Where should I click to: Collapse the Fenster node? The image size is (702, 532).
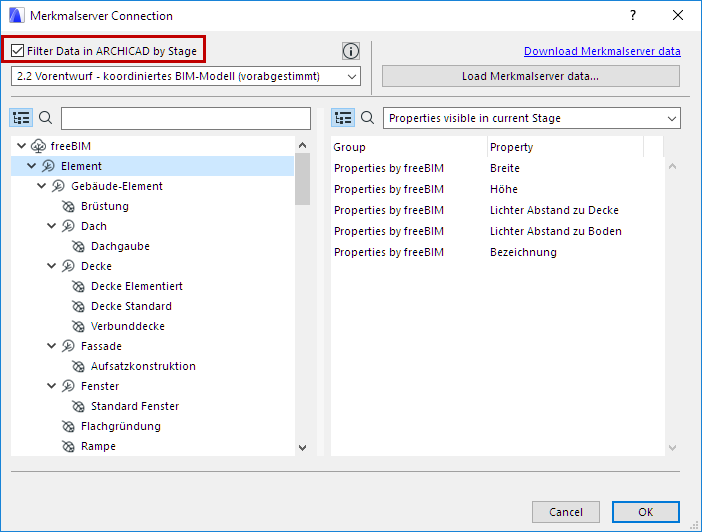(x=51, y=386)
